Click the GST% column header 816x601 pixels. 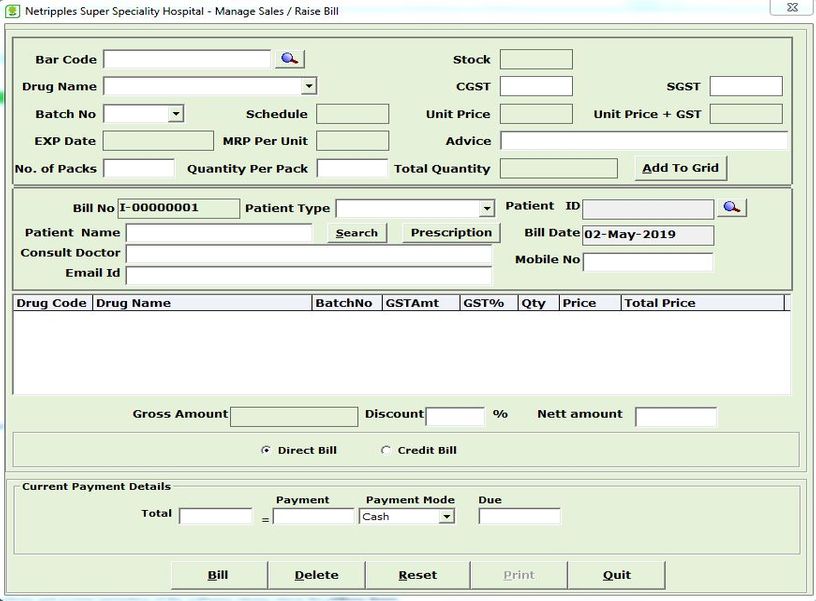point(489,303)
